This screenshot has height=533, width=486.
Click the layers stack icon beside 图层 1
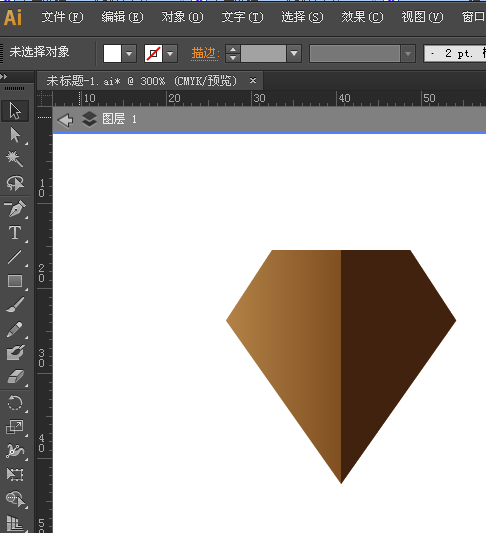click(x=89, y=119)
